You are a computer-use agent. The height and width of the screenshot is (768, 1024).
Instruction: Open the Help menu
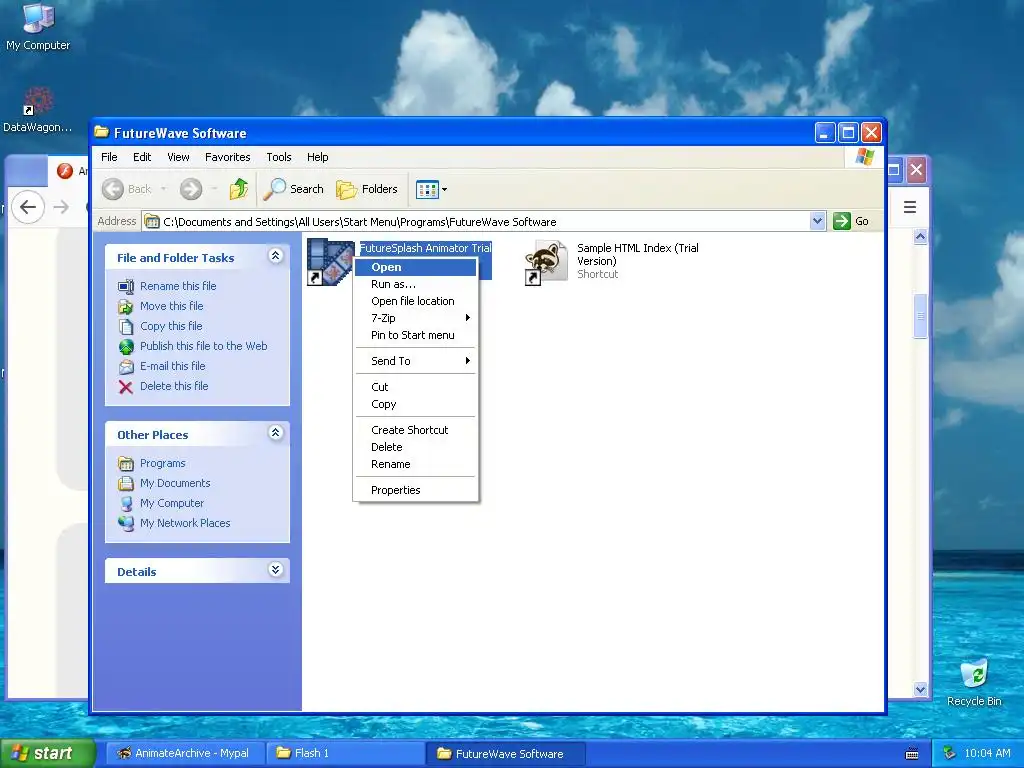click(317, 157)
